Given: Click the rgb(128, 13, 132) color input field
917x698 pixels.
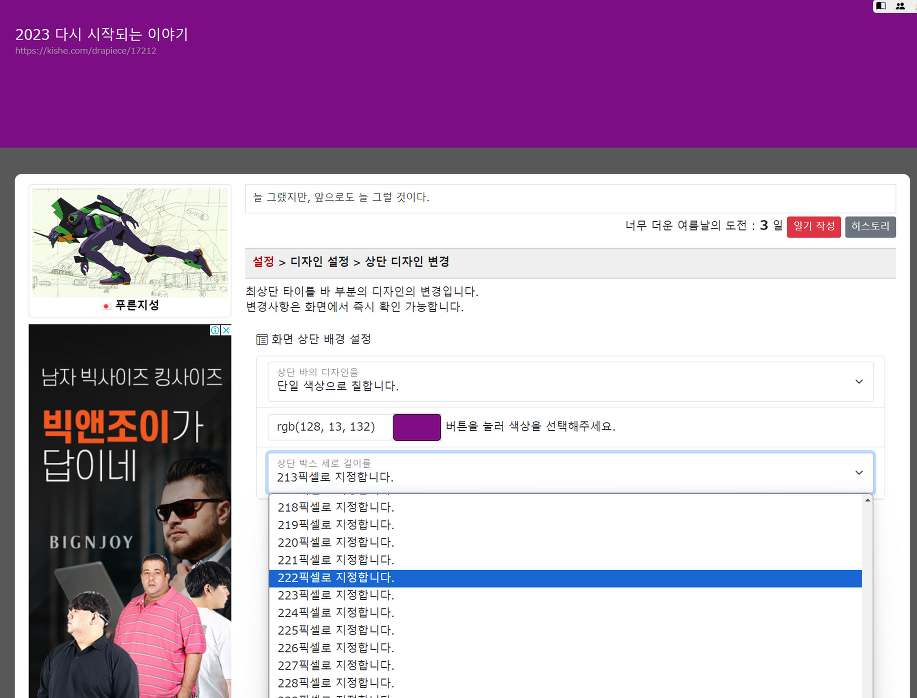Looking at the screenshot, I should point(329,427).
